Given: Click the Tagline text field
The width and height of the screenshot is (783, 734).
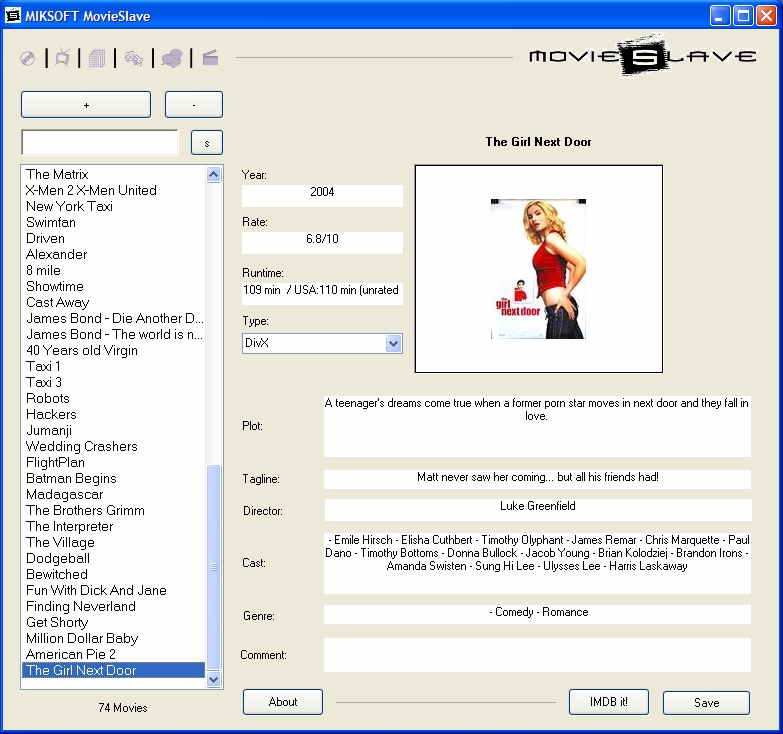Looking at the screenshot, I should 537,479.
